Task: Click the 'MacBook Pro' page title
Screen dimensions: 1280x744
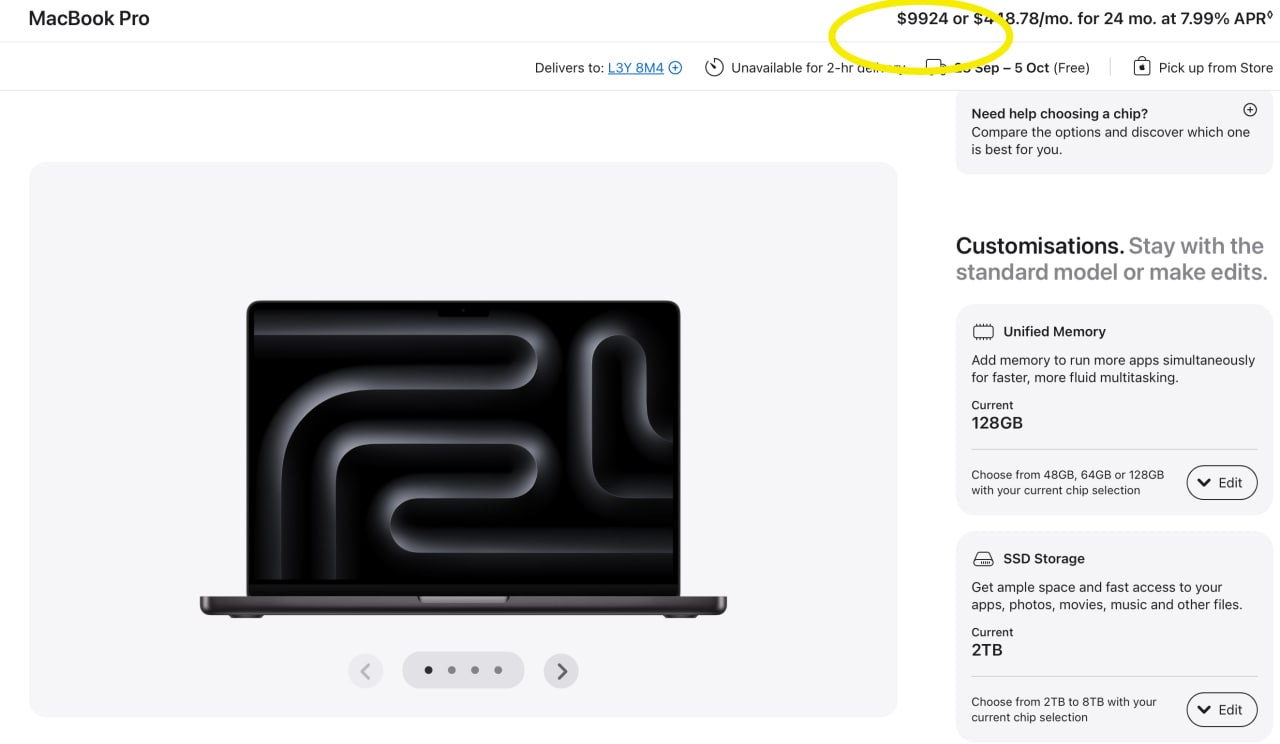Action: (89, 18)
